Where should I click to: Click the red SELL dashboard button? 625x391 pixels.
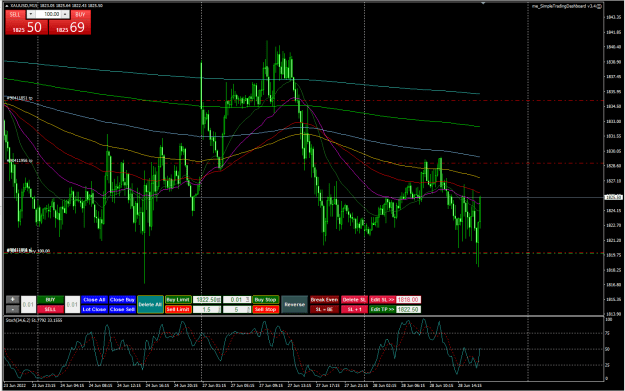(50, 309)
